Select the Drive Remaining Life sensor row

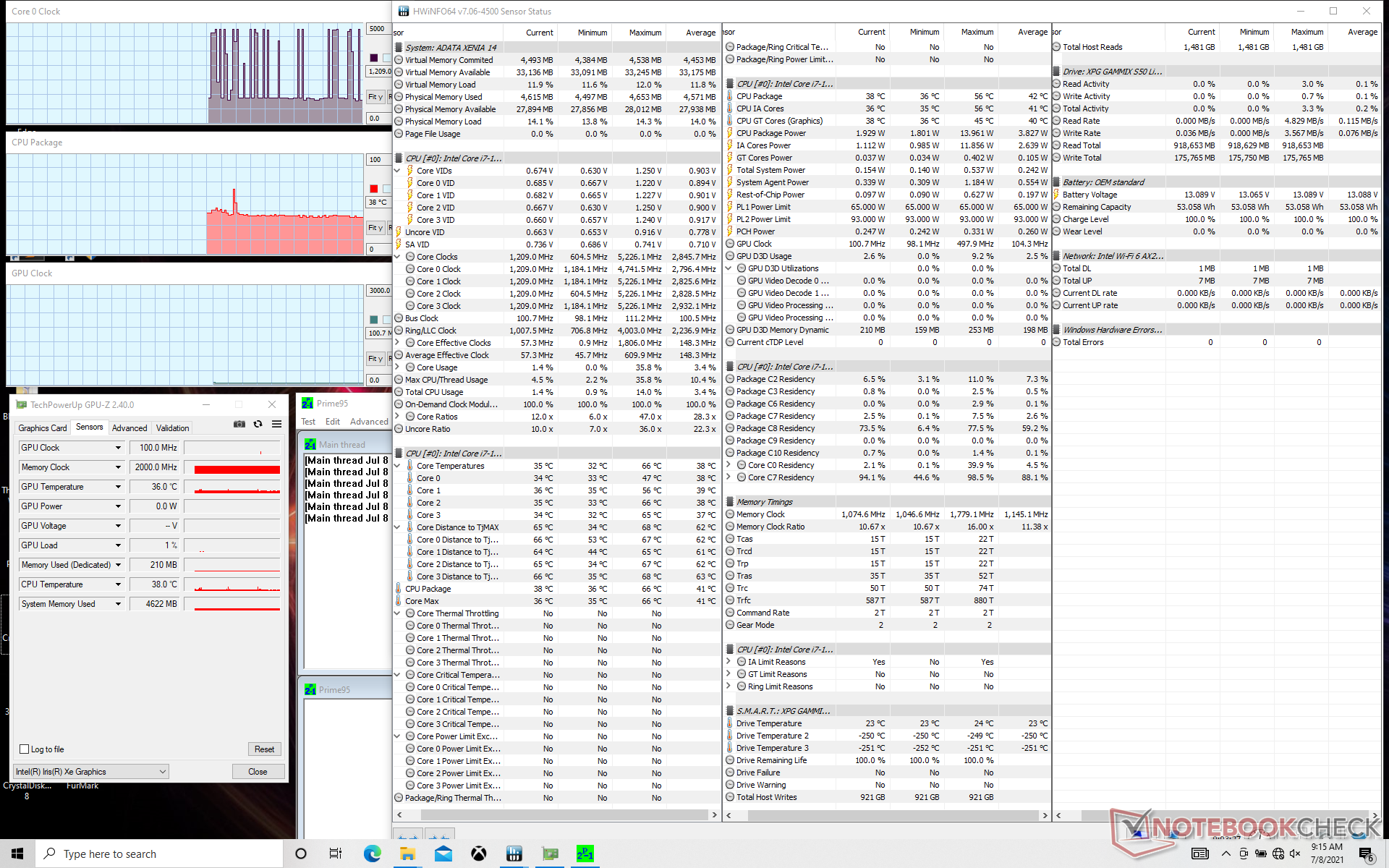888,760
